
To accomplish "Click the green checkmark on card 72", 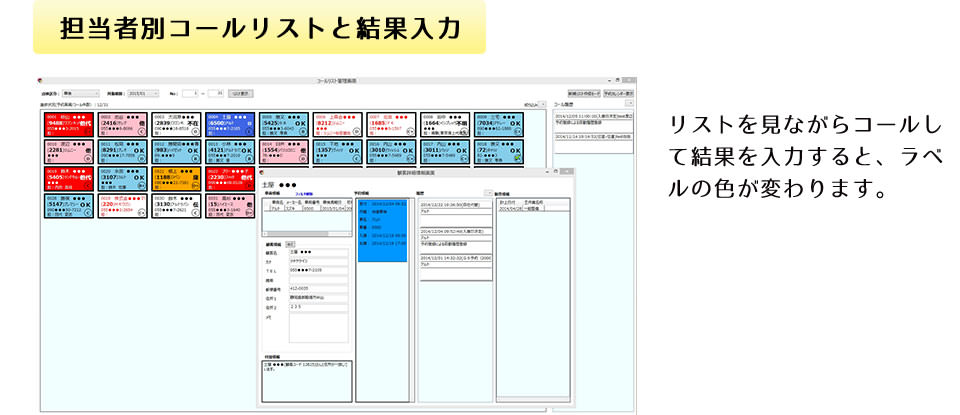I will (517, 158).
